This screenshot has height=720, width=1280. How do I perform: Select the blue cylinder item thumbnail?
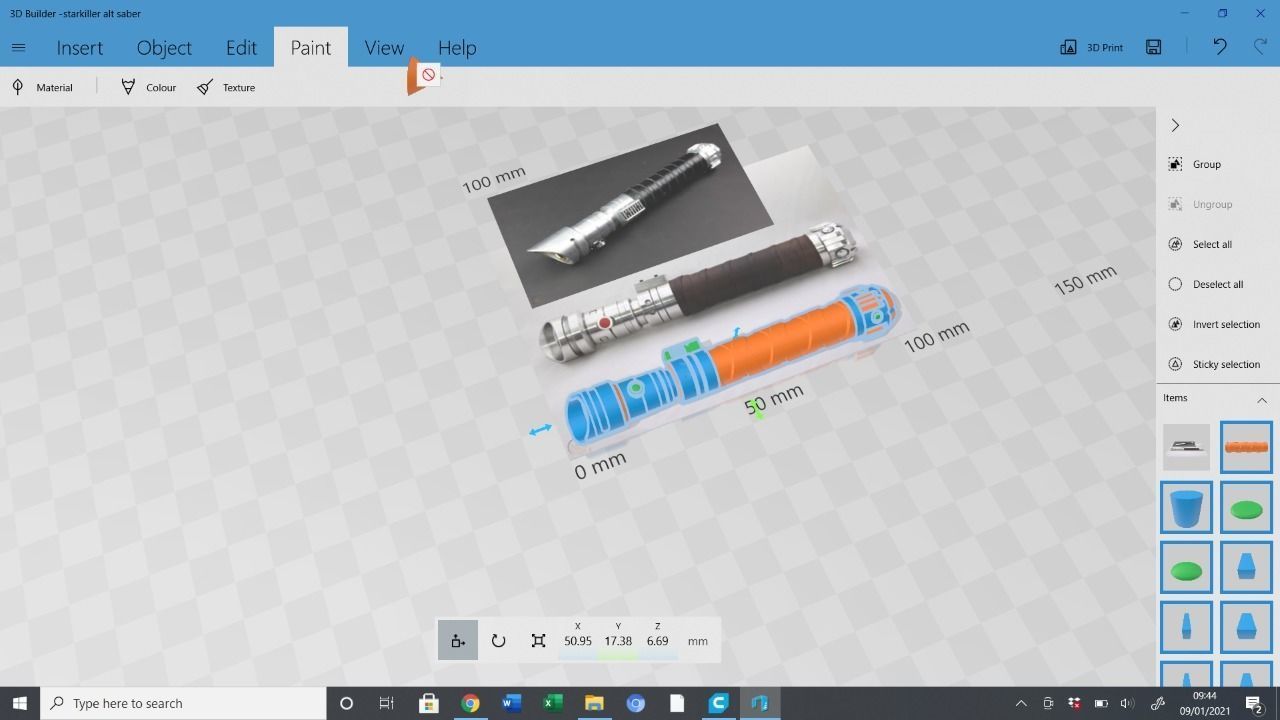click(1186, 507)
